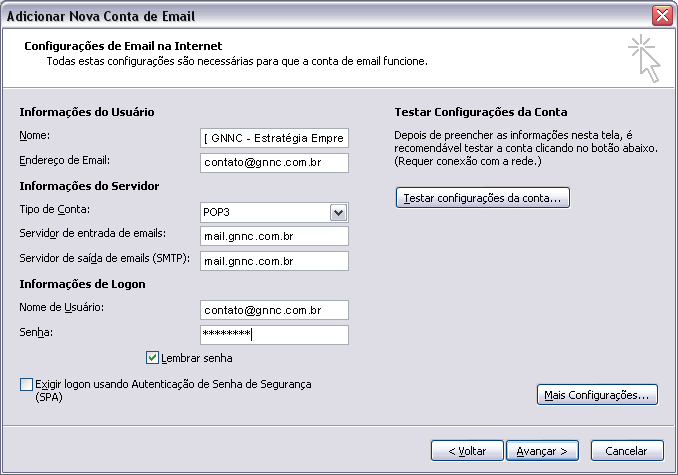678x475 pixels.
Task: Uncheck the Lembrar senha checkbox
Action: click(152, 358)
